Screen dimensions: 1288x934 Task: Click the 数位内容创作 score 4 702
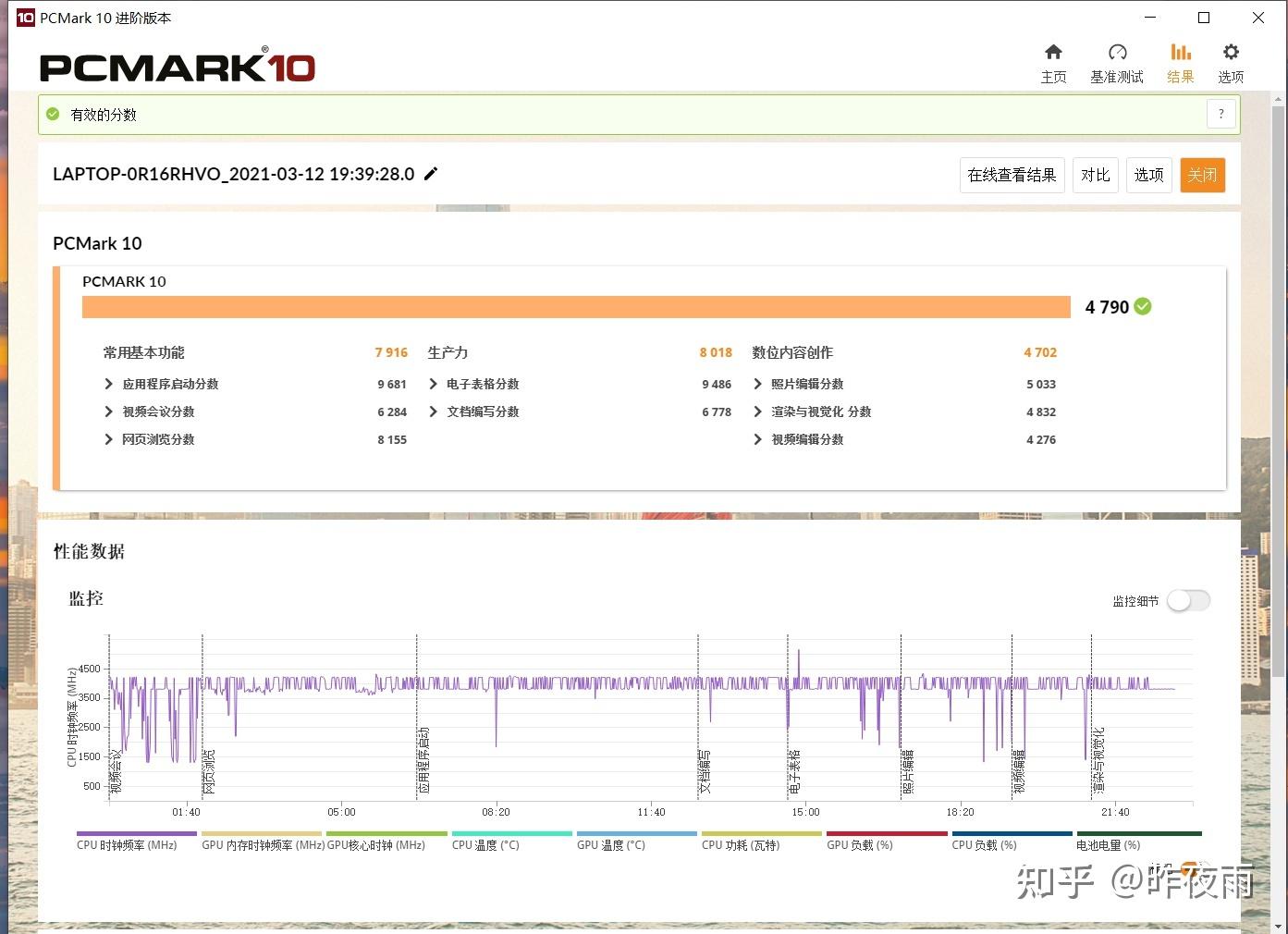tap(1040, 352)
